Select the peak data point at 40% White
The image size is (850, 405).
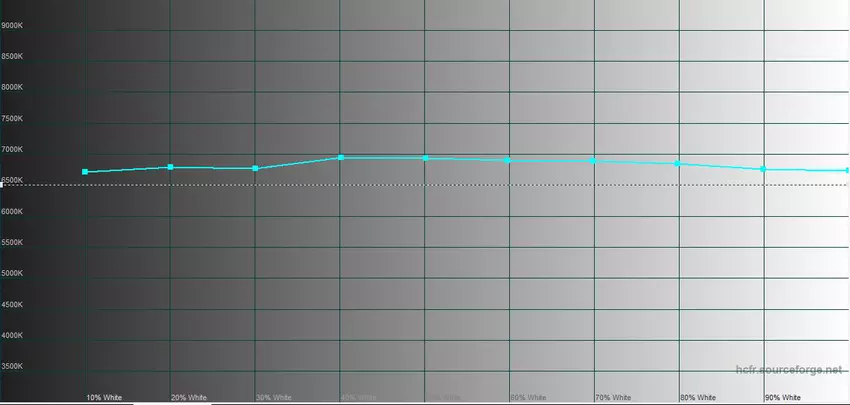(341, 157)
